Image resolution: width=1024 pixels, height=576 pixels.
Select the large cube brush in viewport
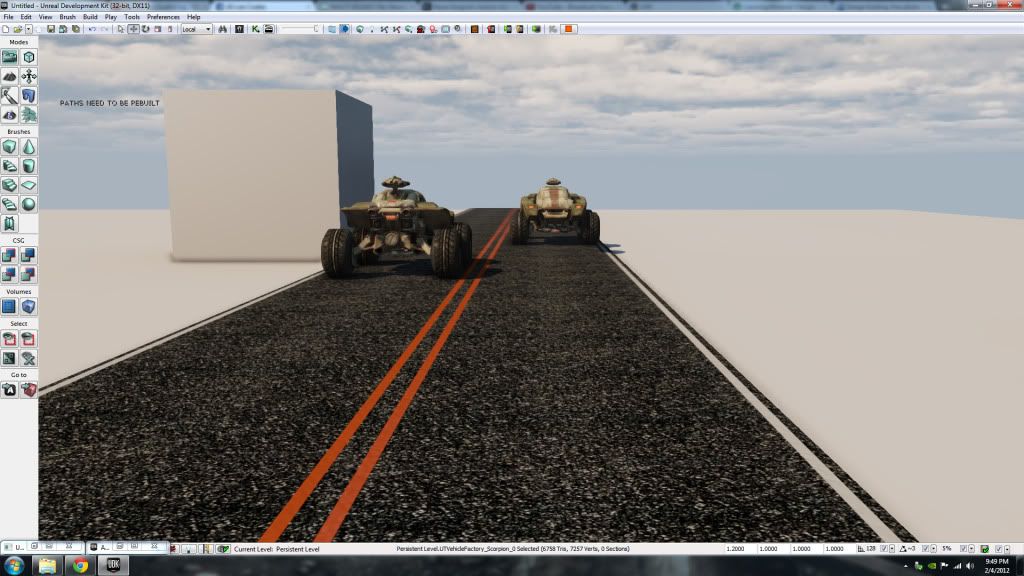click(x=268, y=175)
